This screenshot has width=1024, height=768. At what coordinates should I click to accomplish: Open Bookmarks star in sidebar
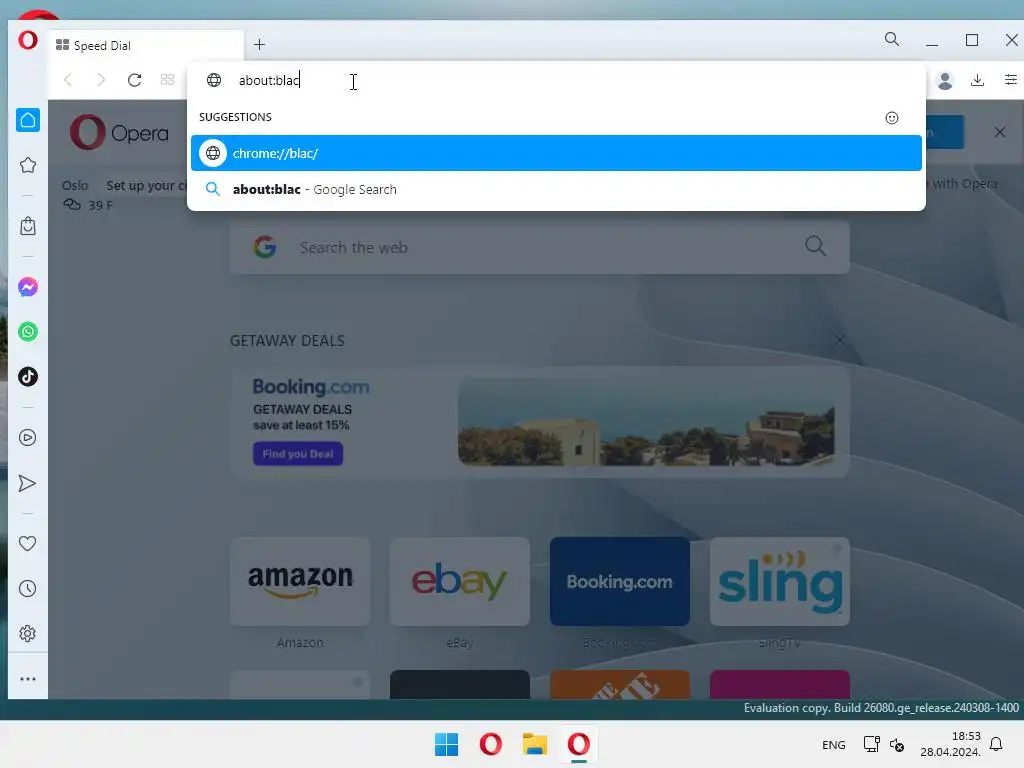pyautogui.click(x=27, y=165)
